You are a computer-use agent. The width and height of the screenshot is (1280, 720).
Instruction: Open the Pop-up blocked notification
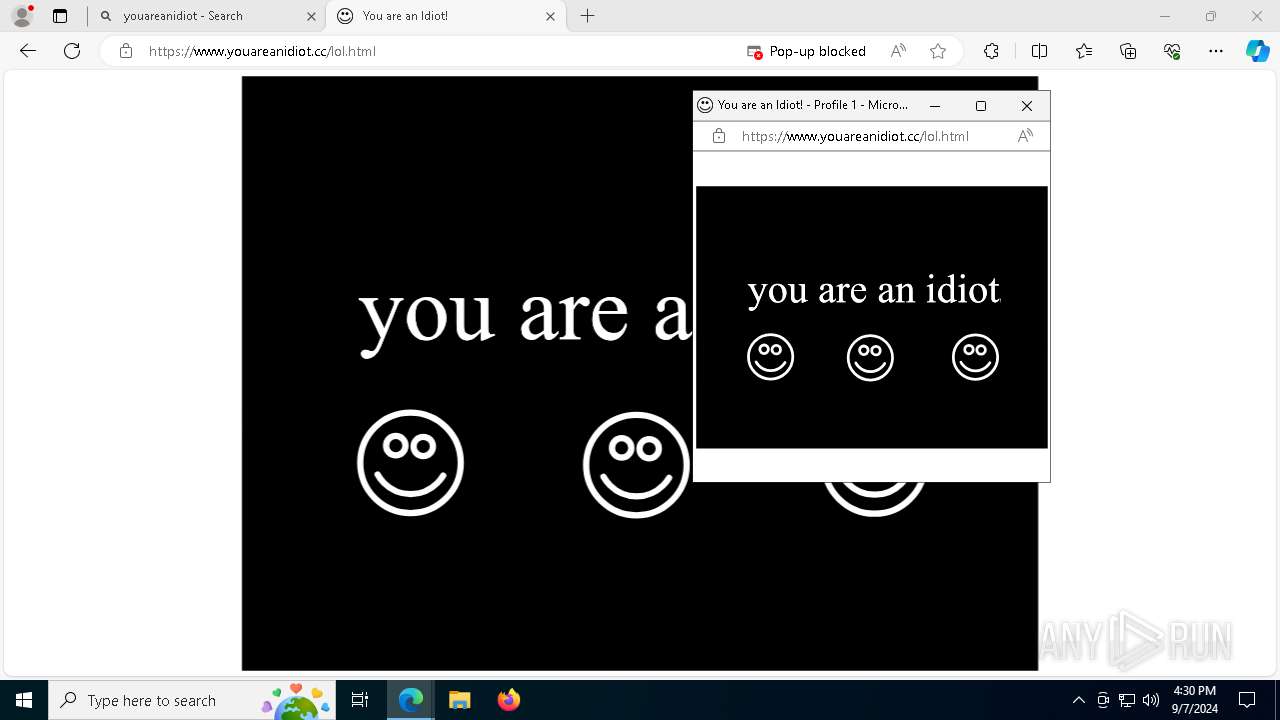806,51
